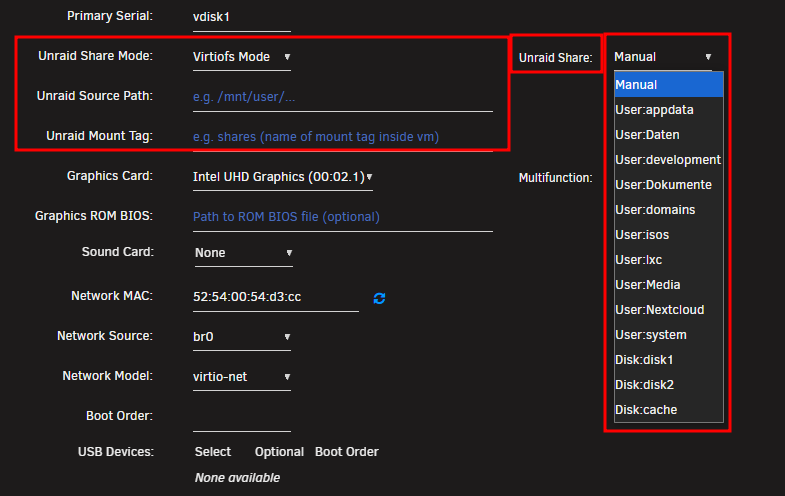785x496 pixels.
Task: Regenerate the Network MAC address with refresh icon
Action: [379, 298]
